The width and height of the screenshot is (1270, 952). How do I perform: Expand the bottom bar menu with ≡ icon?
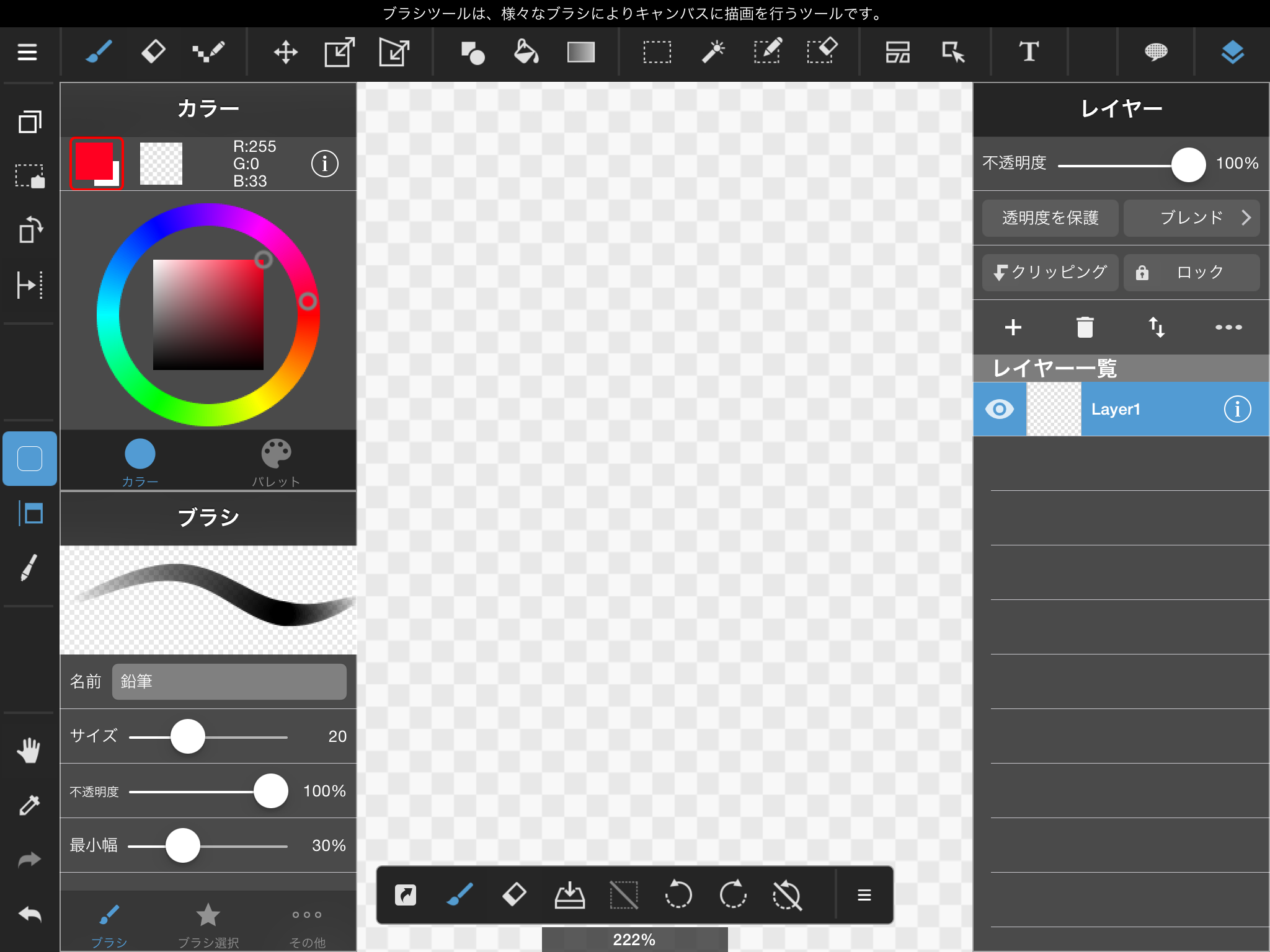(863, 895)
